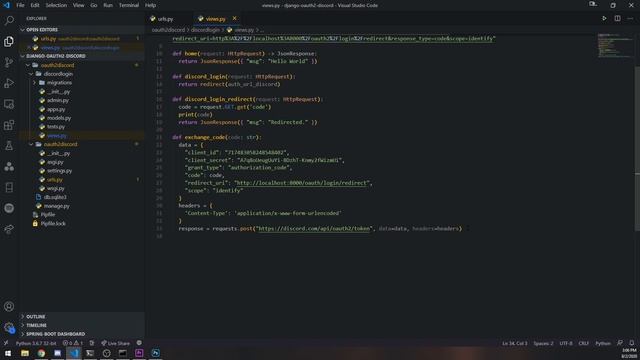
Task: Change CRLF end of line sequence
Action: tap(584, 343)
